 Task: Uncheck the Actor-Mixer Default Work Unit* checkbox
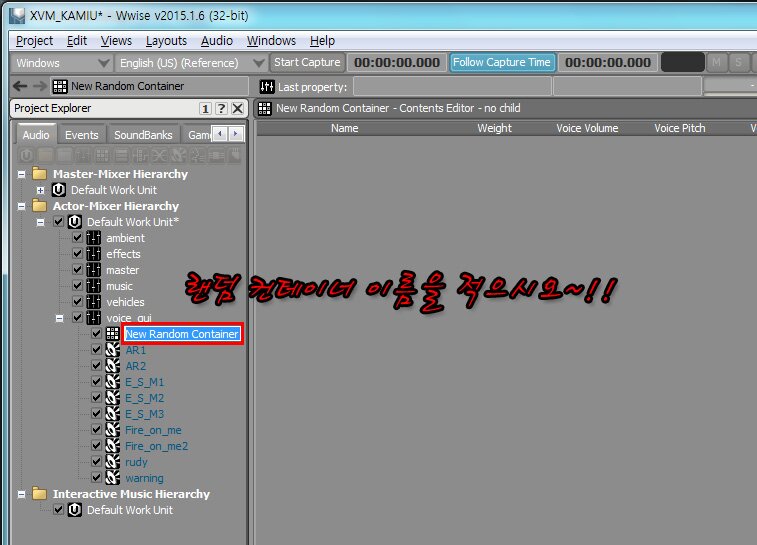click(x=58, y=222)
